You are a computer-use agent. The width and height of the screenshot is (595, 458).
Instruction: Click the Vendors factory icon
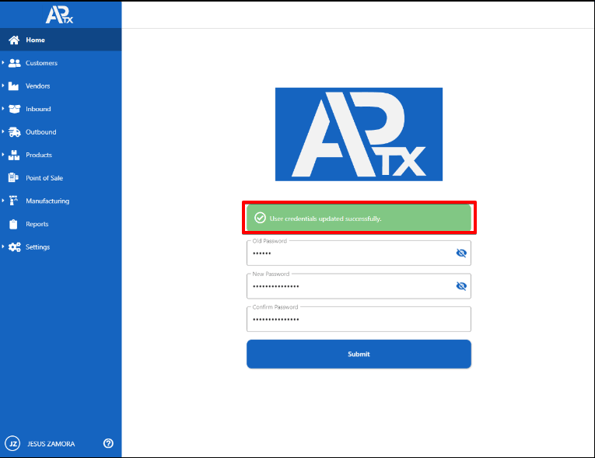pyautogui.click(x=13, y=86)
